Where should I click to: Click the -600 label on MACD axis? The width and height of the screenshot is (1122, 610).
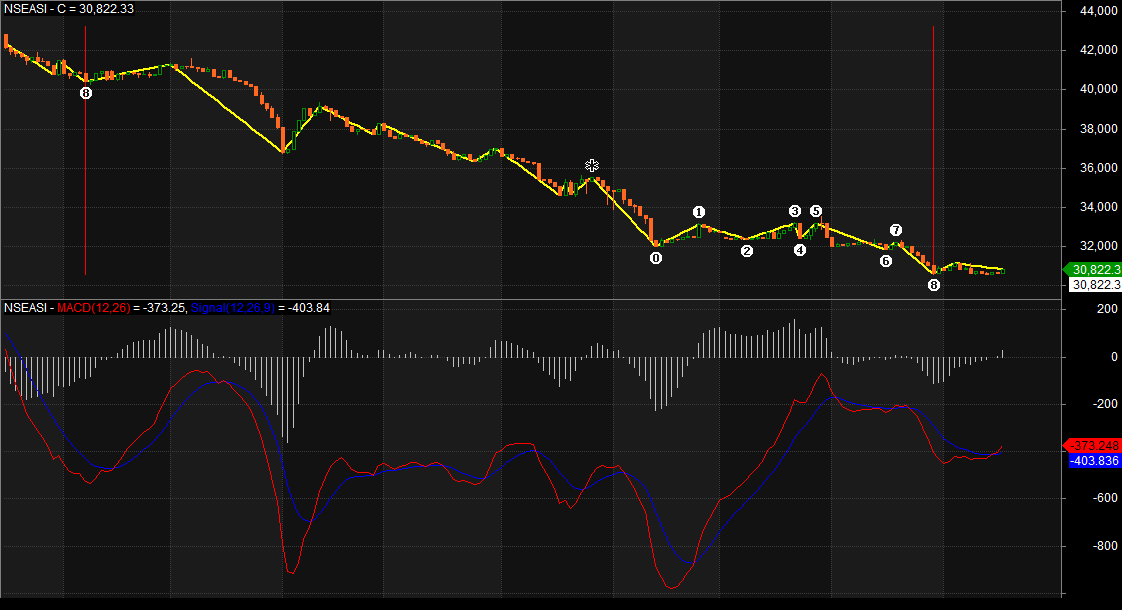(1104, 498)
